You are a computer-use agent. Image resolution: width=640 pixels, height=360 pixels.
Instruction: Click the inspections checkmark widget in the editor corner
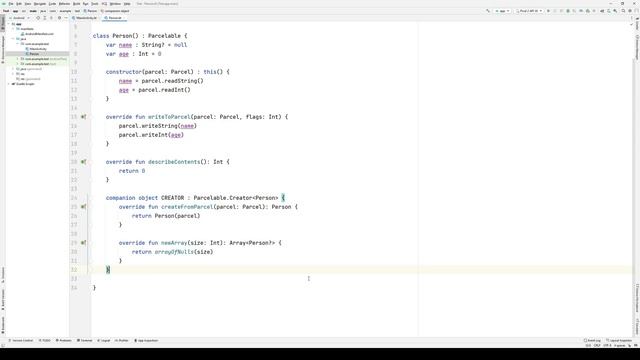[x=631, y=25]
